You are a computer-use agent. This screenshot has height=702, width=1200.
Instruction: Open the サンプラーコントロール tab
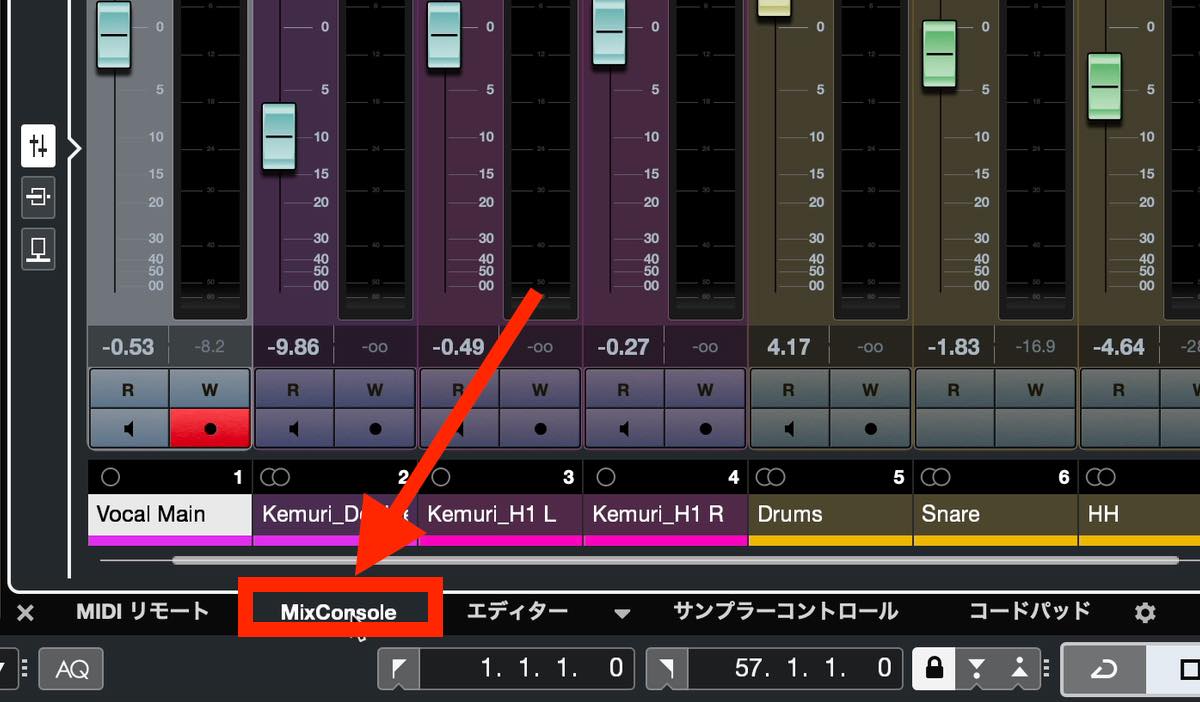pos(785,611)
